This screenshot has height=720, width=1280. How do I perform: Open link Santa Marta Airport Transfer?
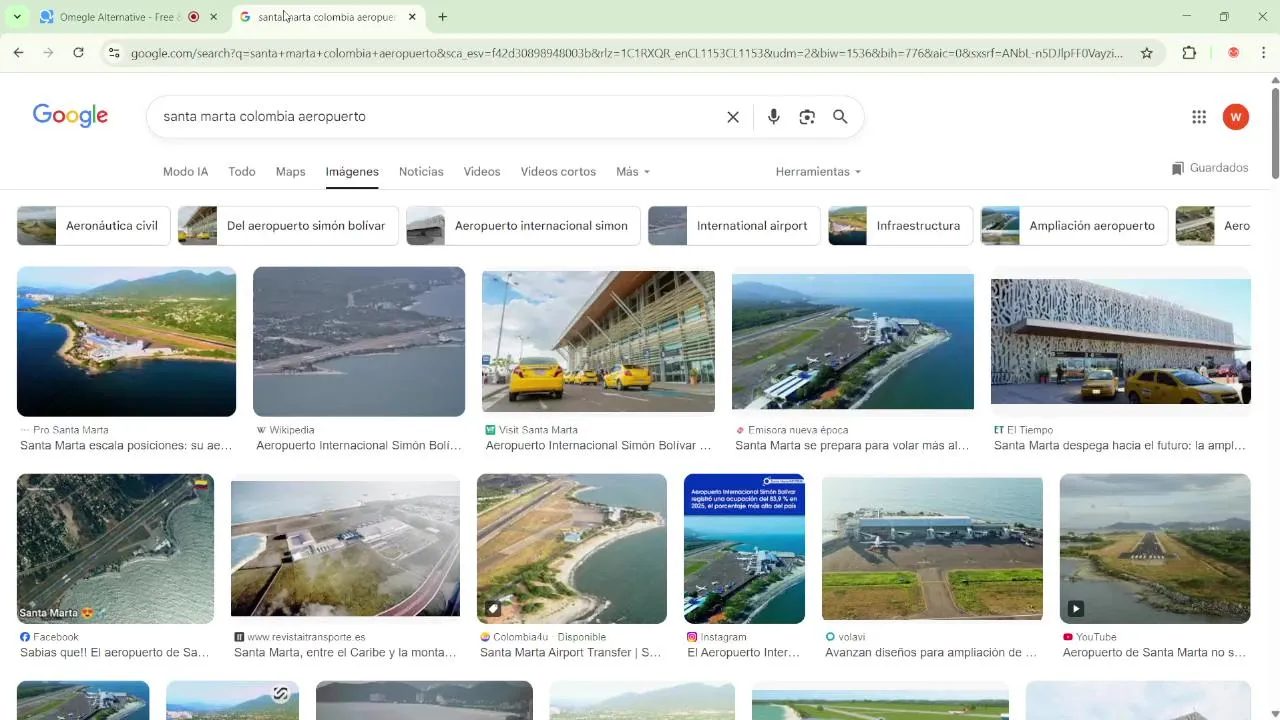pyautogui.click(x=571, y=653)
